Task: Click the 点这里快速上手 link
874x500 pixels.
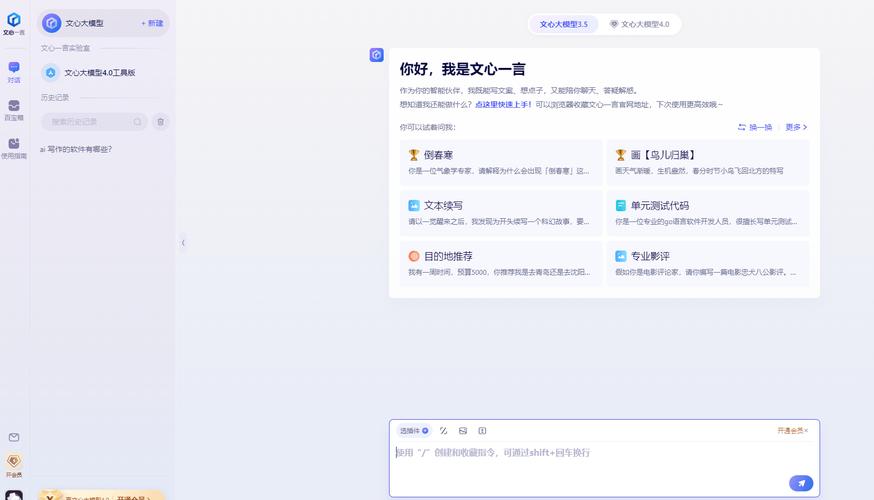Action: point(503,105)
